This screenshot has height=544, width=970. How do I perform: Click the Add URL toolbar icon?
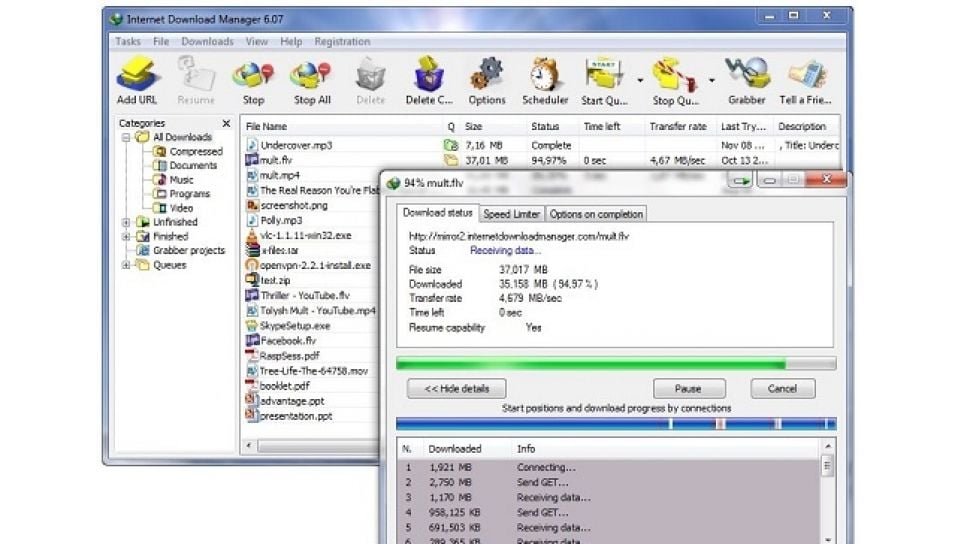click(x=137, y=74)
